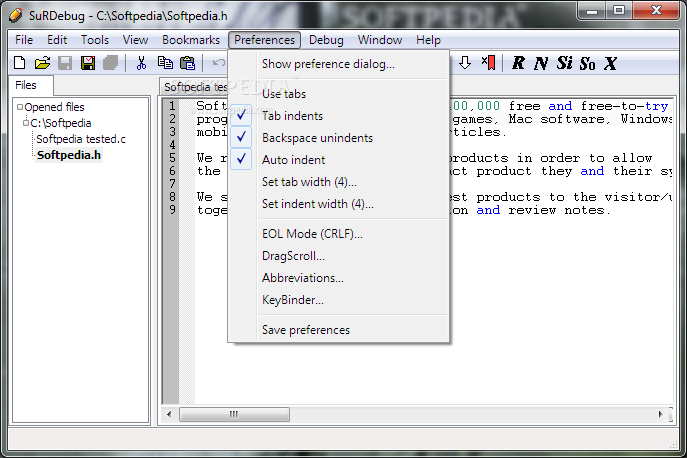Click the gray Save disk icon
Image resolution: width=687 pixels, height=458 pixels.
pyautogui.click(x=65, y=63)
